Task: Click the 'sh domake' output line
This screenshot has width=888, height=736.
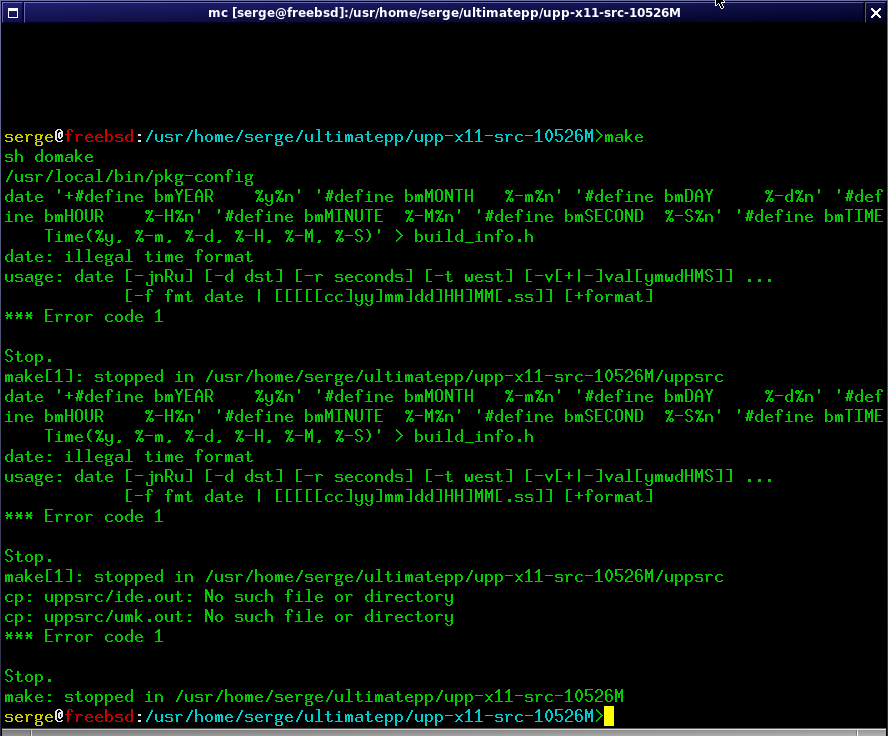Action: point(49,157)
